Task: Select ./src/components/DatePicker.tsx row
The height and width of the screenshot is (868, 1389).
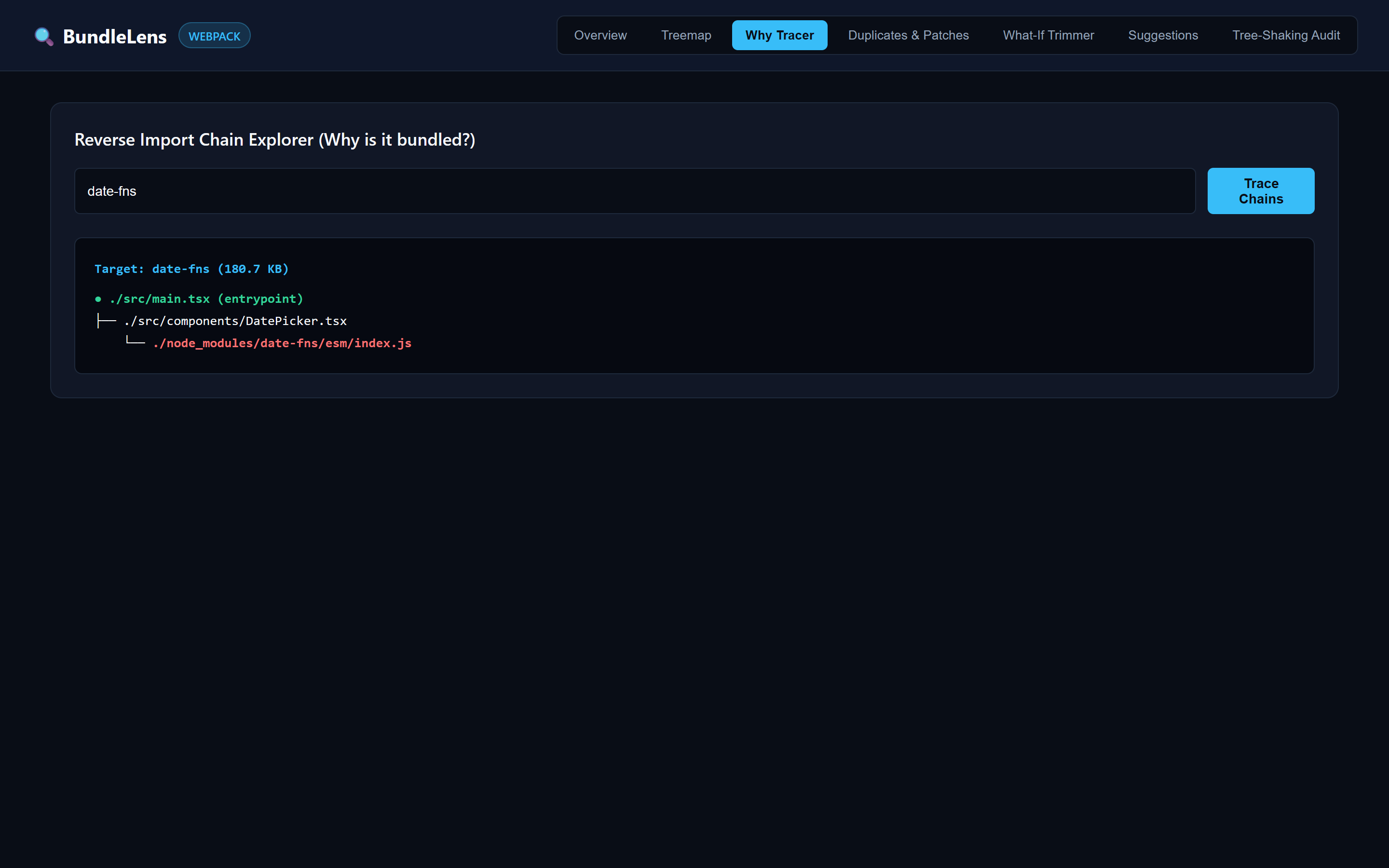Action: pyautogui.click(x=221, y=321)
